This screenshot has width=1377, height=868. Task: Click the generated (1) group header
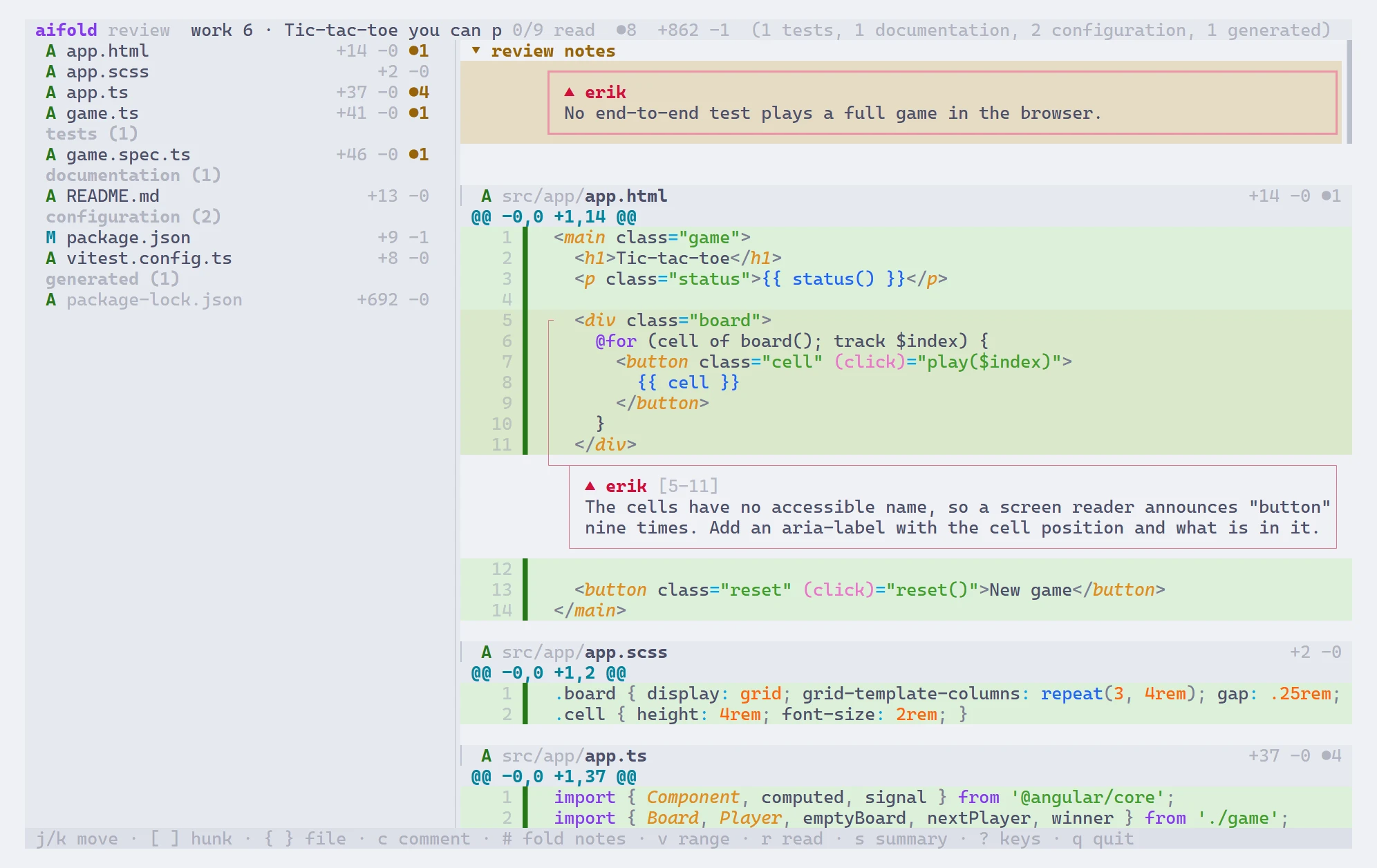pyautogui.click(x=113, y=279)
